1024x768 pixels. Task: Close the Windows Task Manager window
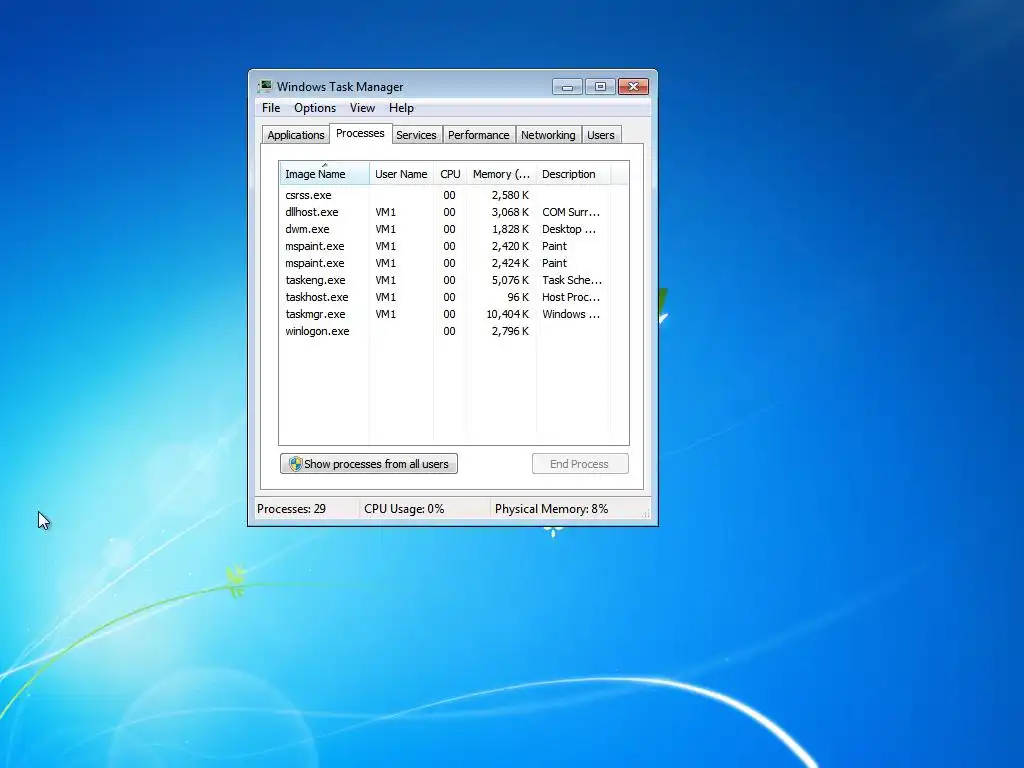coord(633,86)
